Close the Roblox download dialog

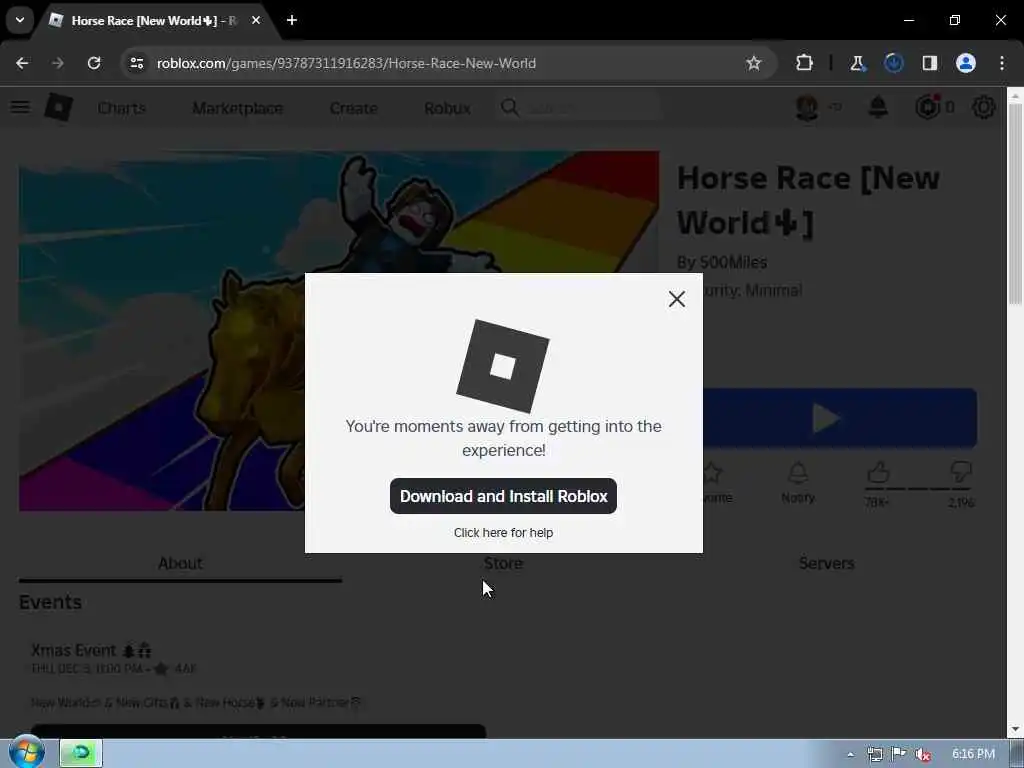coord(677,299)
